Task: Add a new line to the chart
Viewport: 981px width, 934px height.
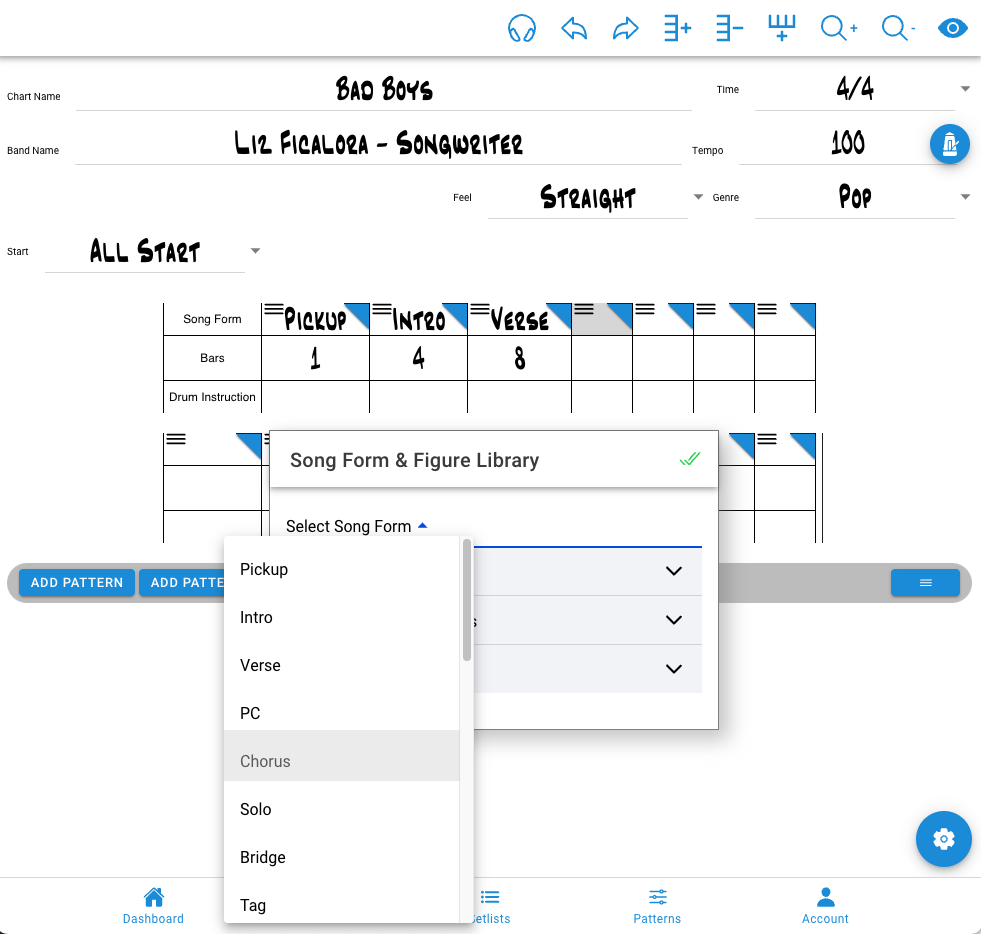Action: pyautogui.click(x=677, y=28)
